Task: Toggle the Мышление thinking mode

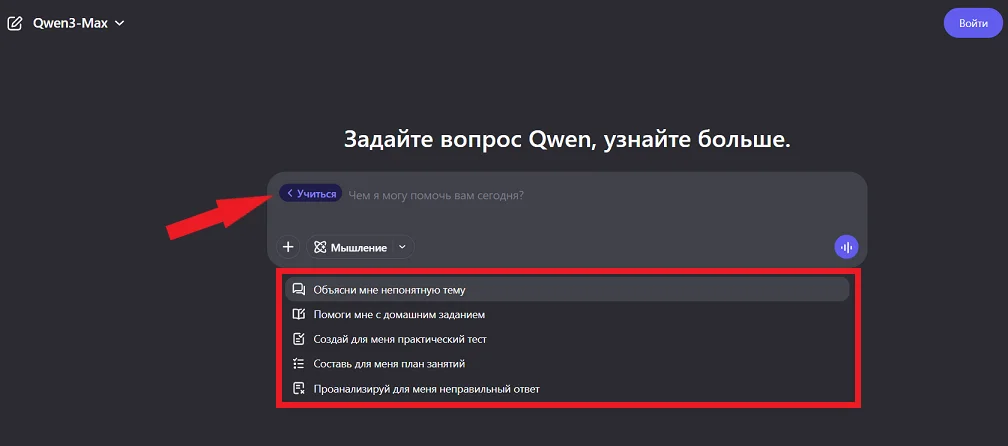Action: click(351, 247)
